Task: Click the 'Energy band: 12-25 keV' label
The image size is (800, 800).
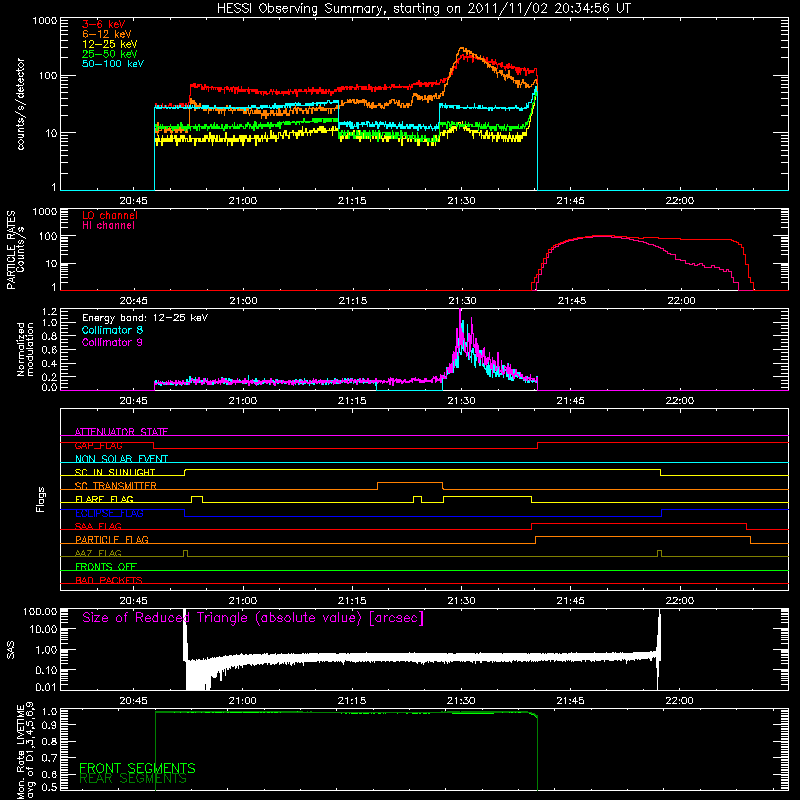Action: [145, 318]
